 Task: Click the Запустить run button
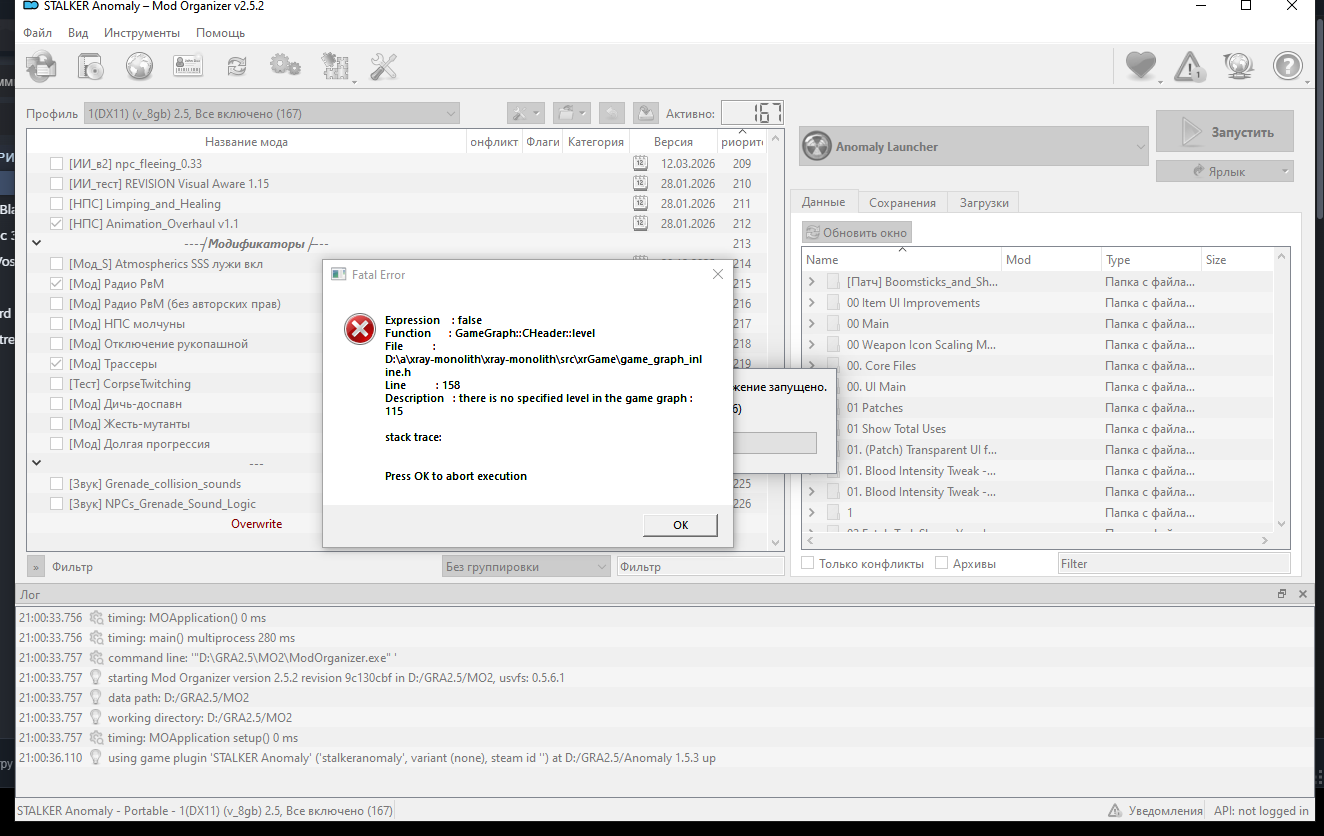coord(1224,132)
